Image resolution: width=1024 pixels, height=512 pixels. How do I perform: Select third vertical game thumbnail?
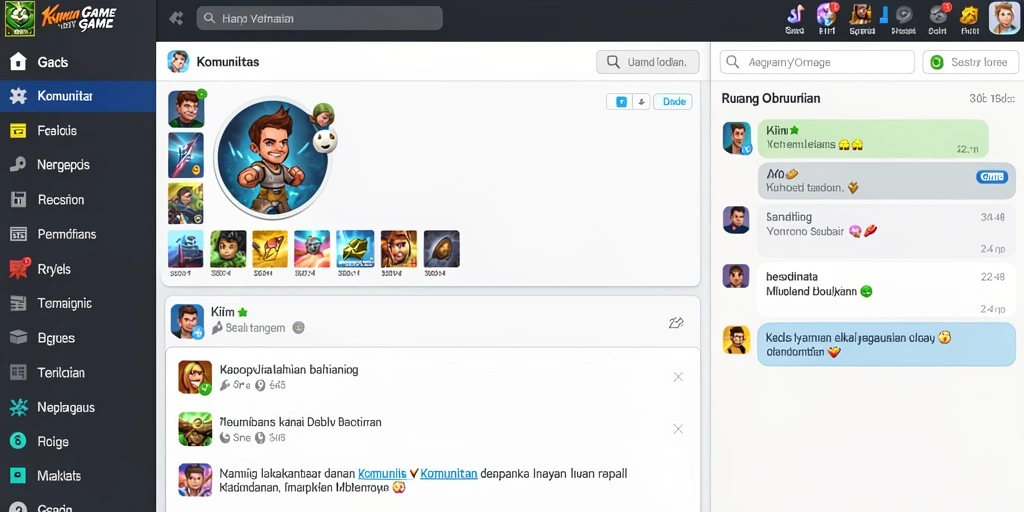(x=185, y=203)
